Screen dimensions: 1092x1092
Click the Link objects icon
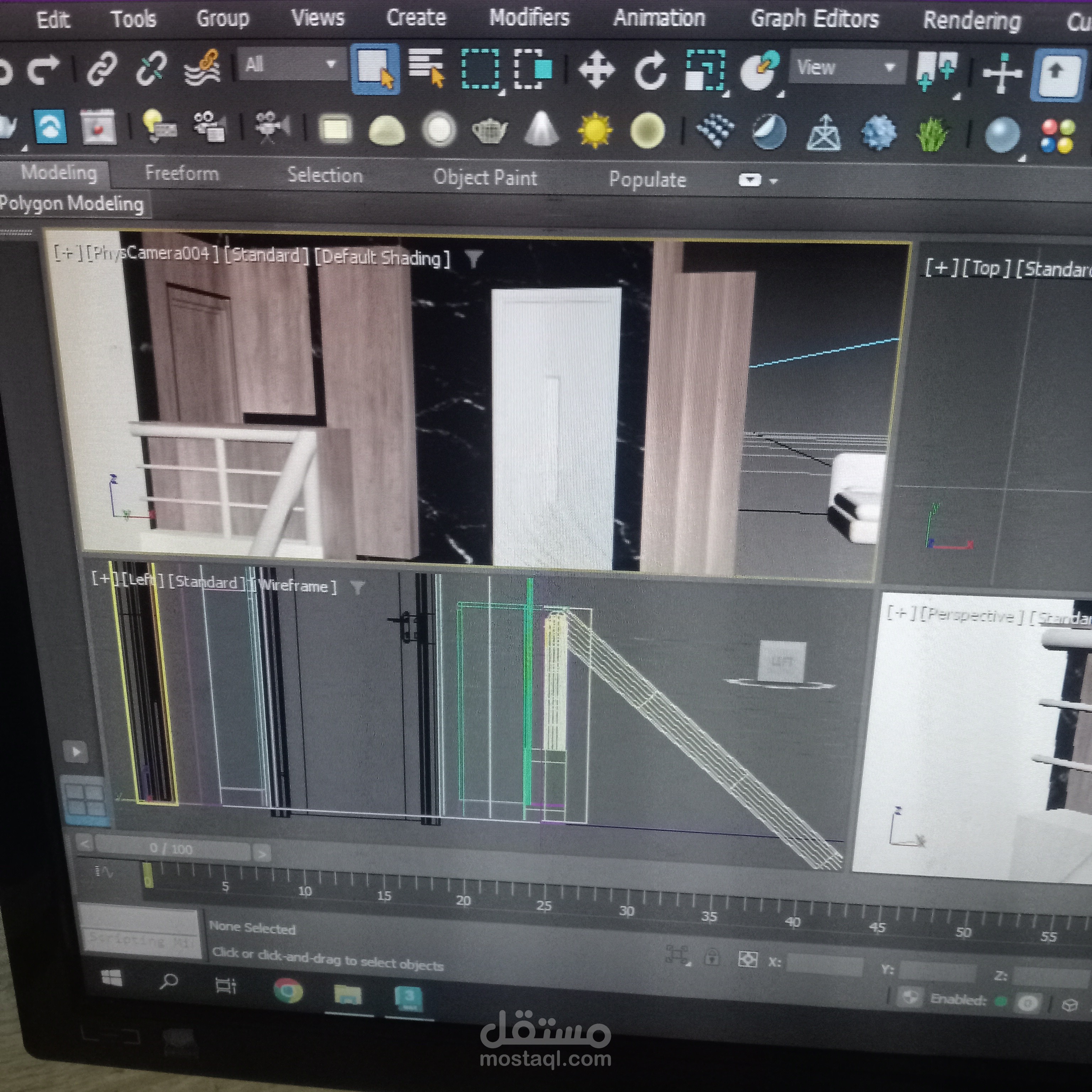[x=102, y=68]
